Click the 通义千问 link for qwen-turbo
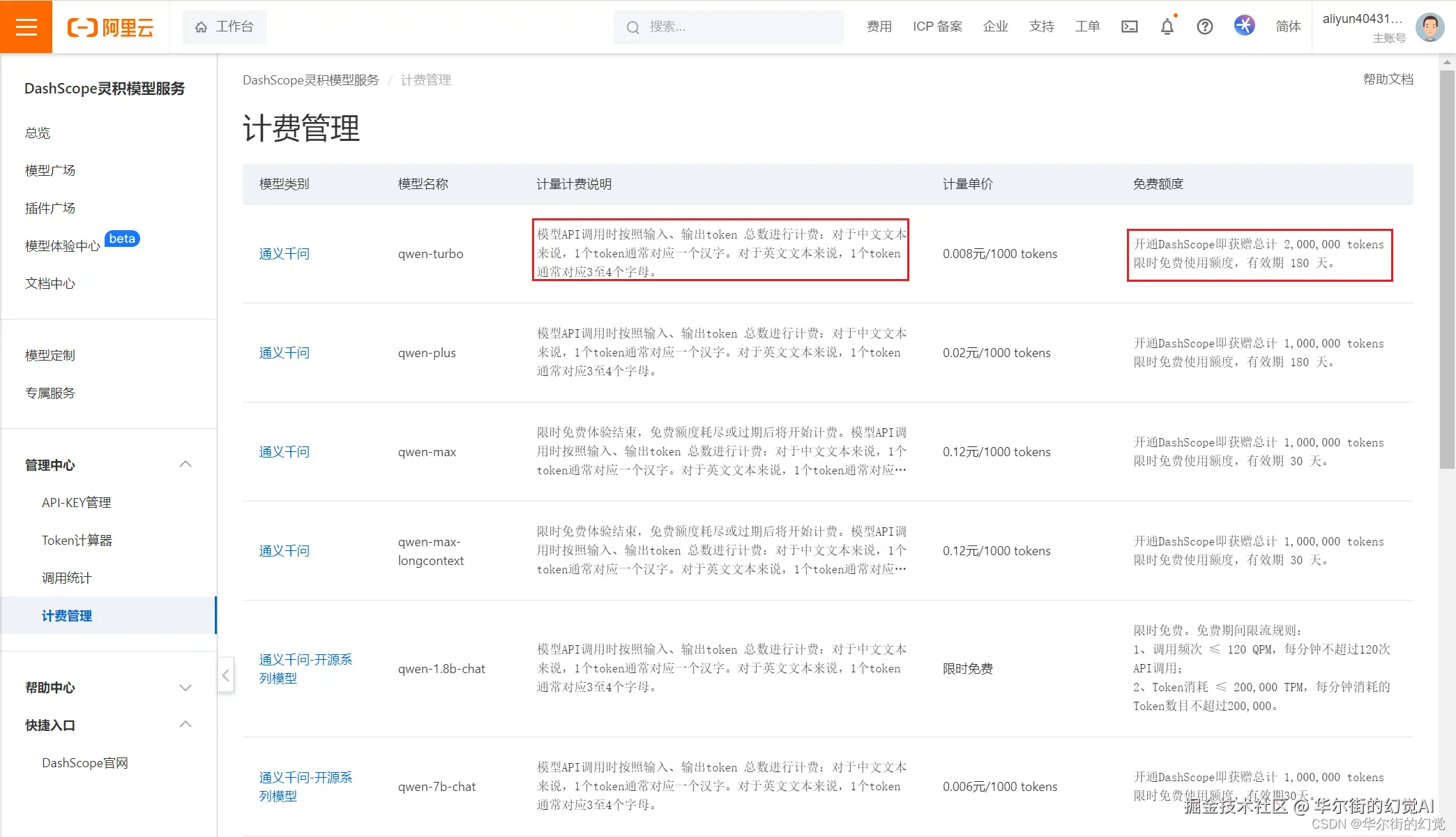1456x837 pixels. point(284,254)
